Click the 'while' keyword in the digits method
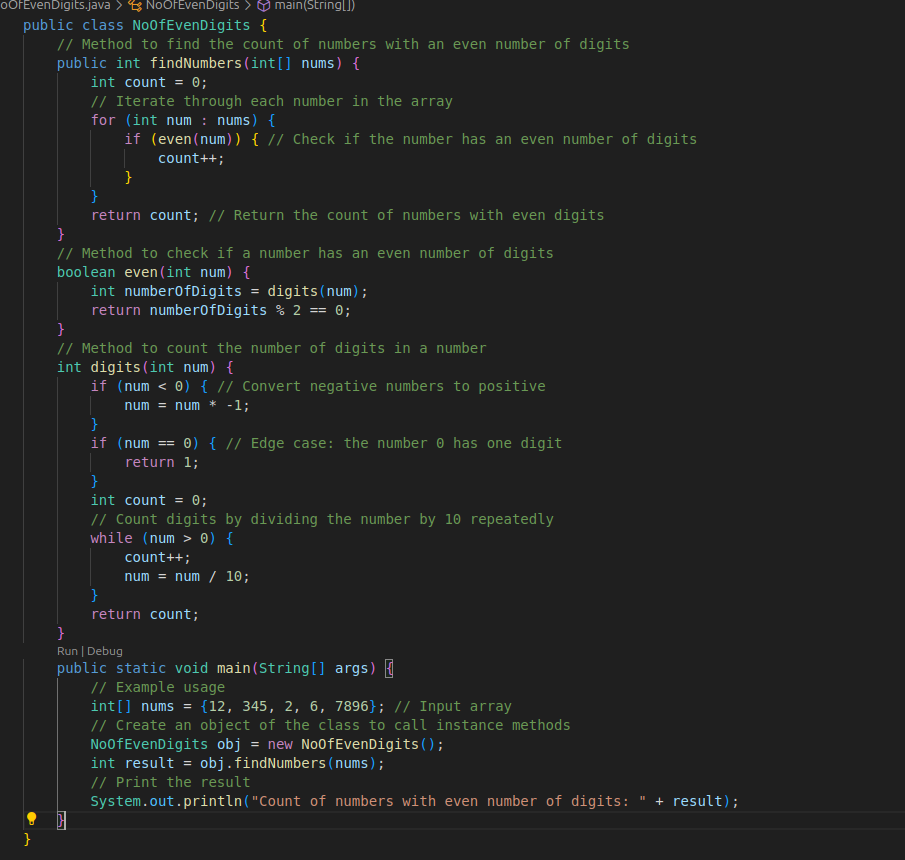The width and height of the screenshot is (905, 860). coord(111,538)
